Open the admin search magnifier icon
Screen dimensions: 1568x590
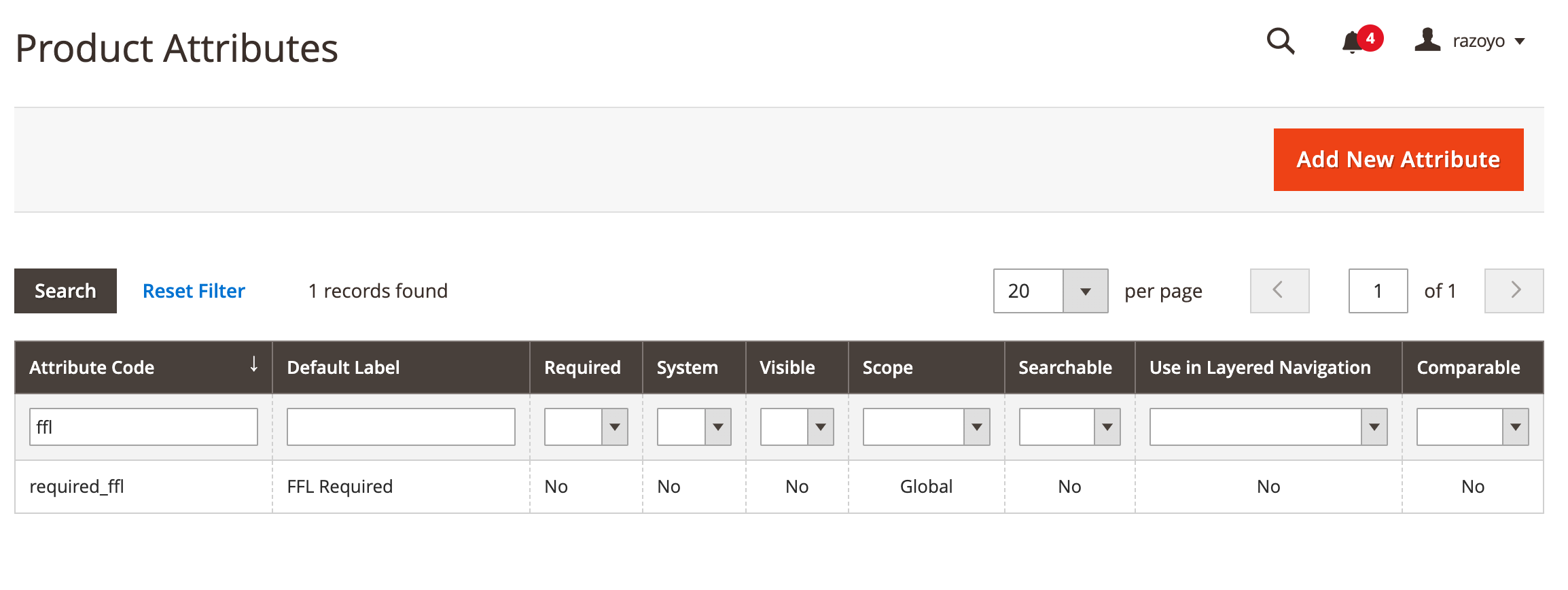click(x=1281, y=41)
